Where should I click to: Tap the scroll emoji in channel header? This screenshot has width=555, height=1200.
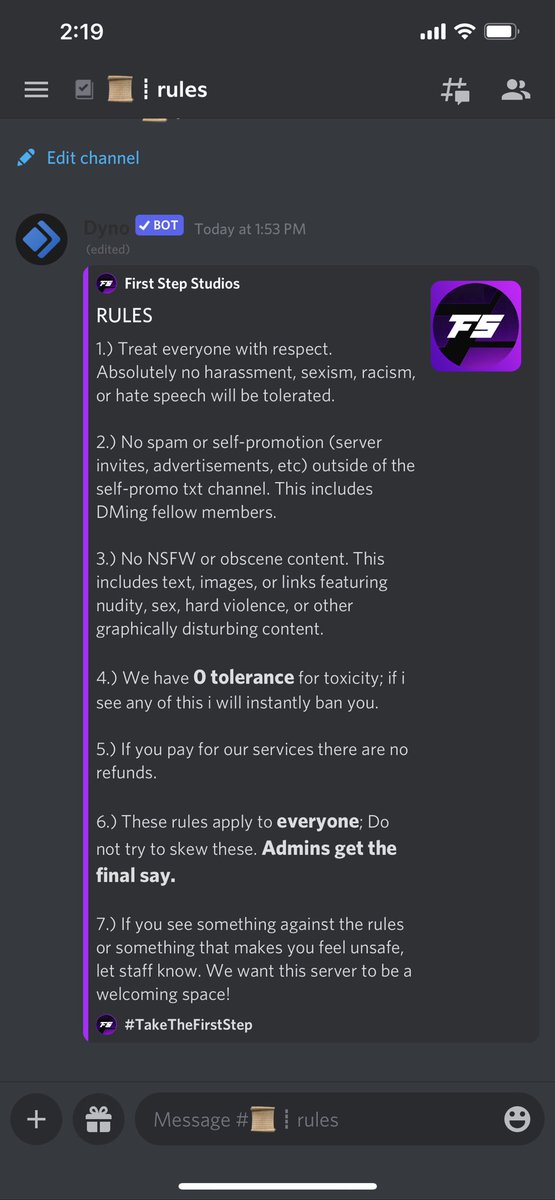point(120,90)
